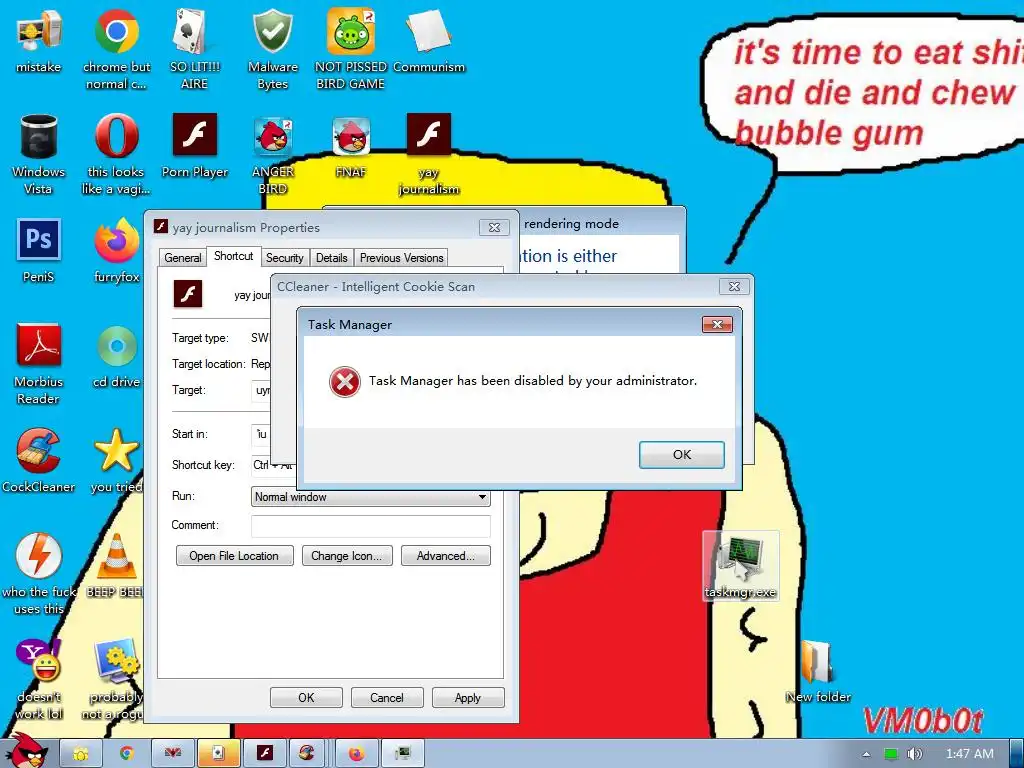Select the 'probably not a rogu...' icon
1024x768 pixels.
click(114, 679)
